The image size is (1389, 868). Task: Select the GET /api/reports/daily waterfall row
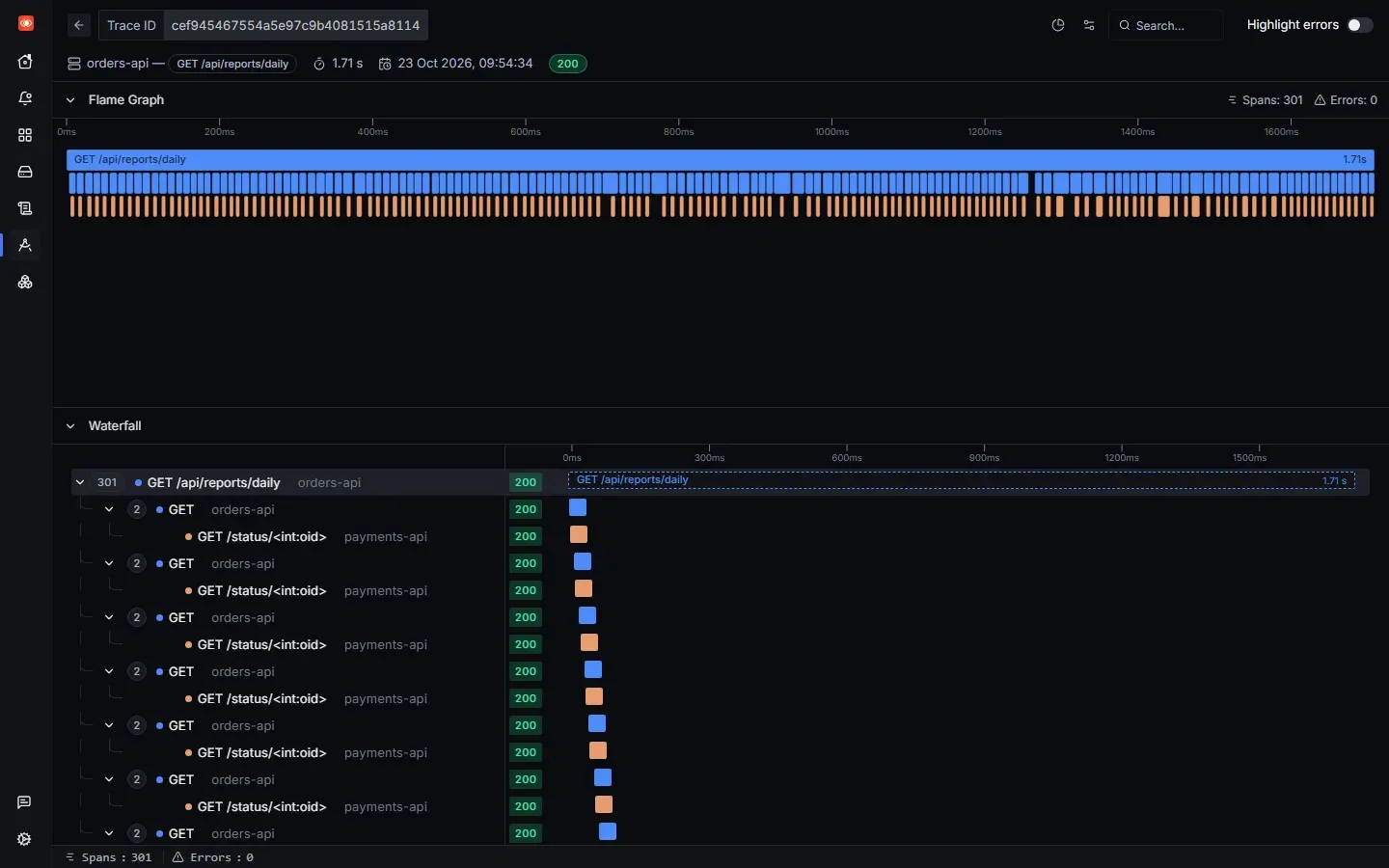(720, 482)
